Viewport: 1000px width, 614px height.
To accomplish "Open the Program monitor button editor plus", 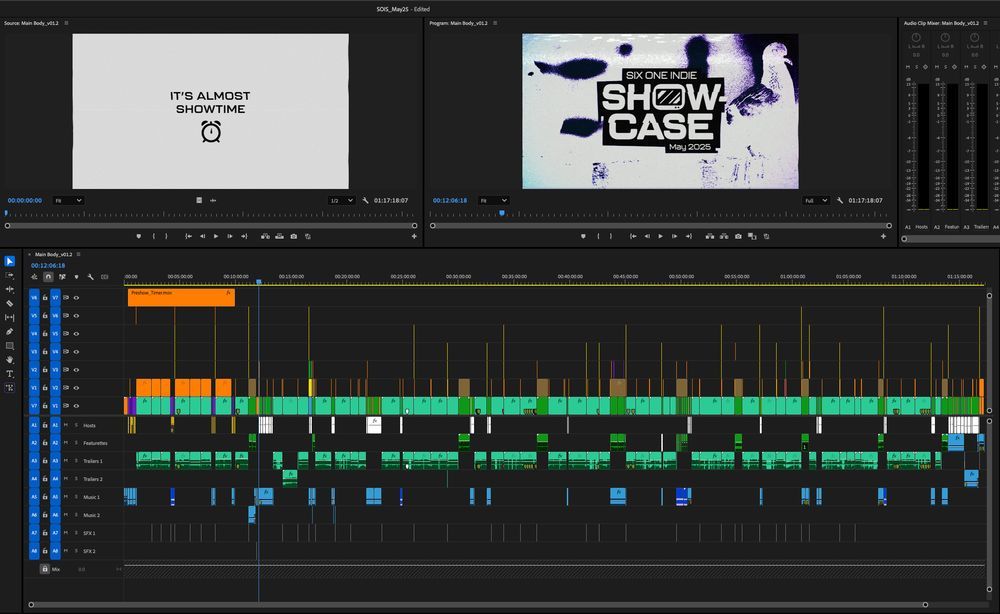I will click(883, 236).
